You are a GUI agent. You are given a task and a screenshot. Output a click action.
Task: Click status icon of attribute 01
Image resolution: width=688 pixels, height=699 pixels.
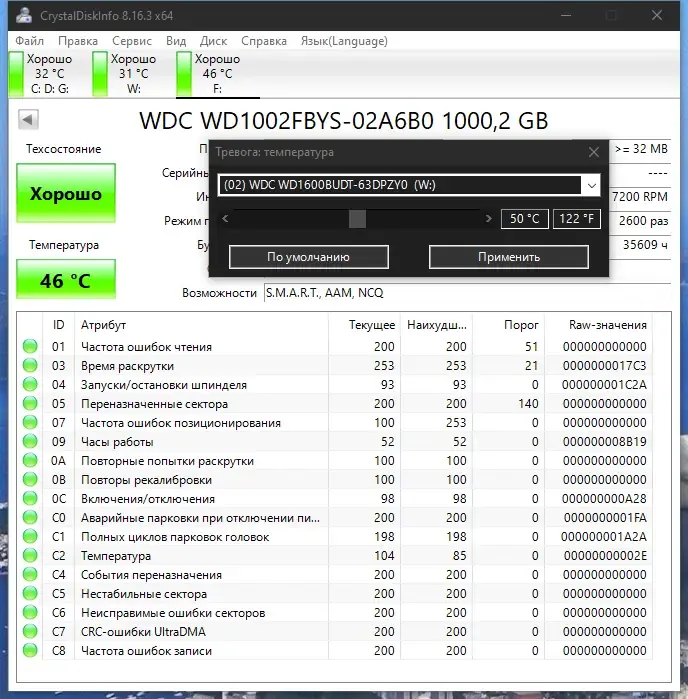click(30, 346)
